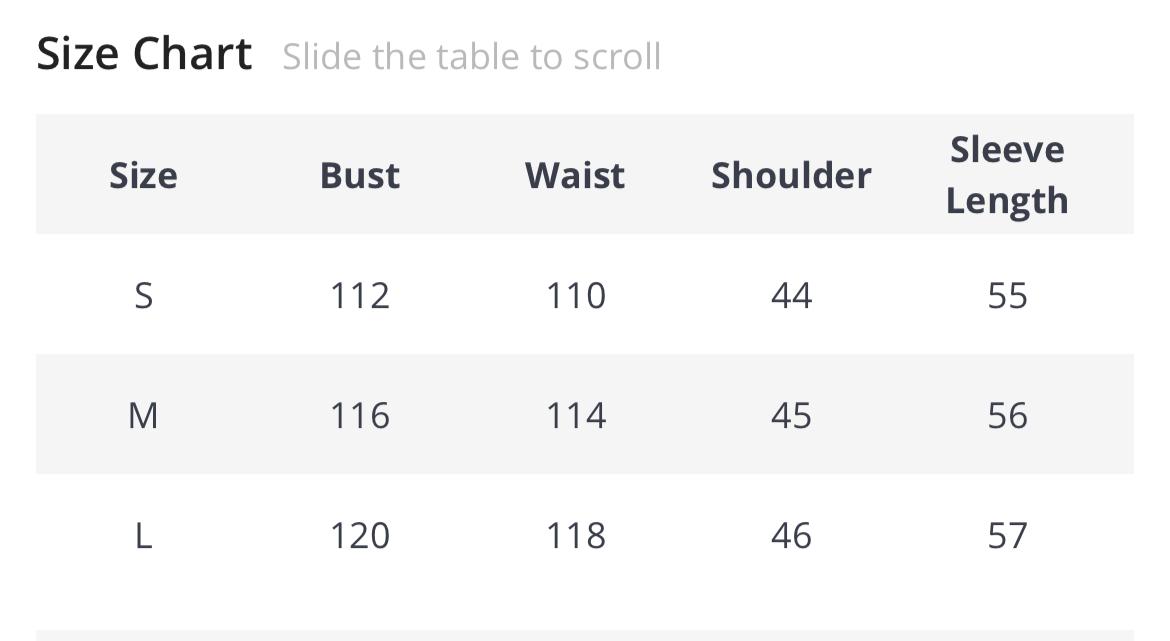This screenshot has width=1170, height=641.
Task: Click the Size Chart heading
Action: click(x=144, y=54)
